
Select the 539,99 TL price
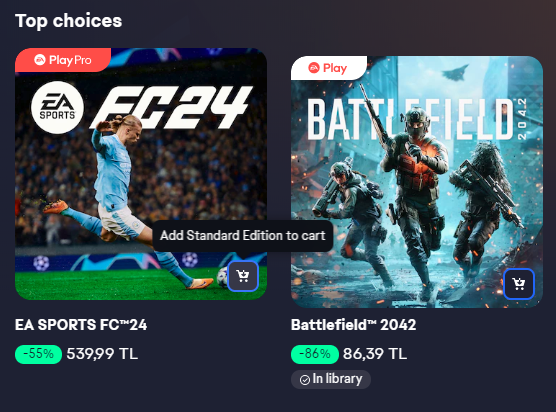[x=102, y=354]
